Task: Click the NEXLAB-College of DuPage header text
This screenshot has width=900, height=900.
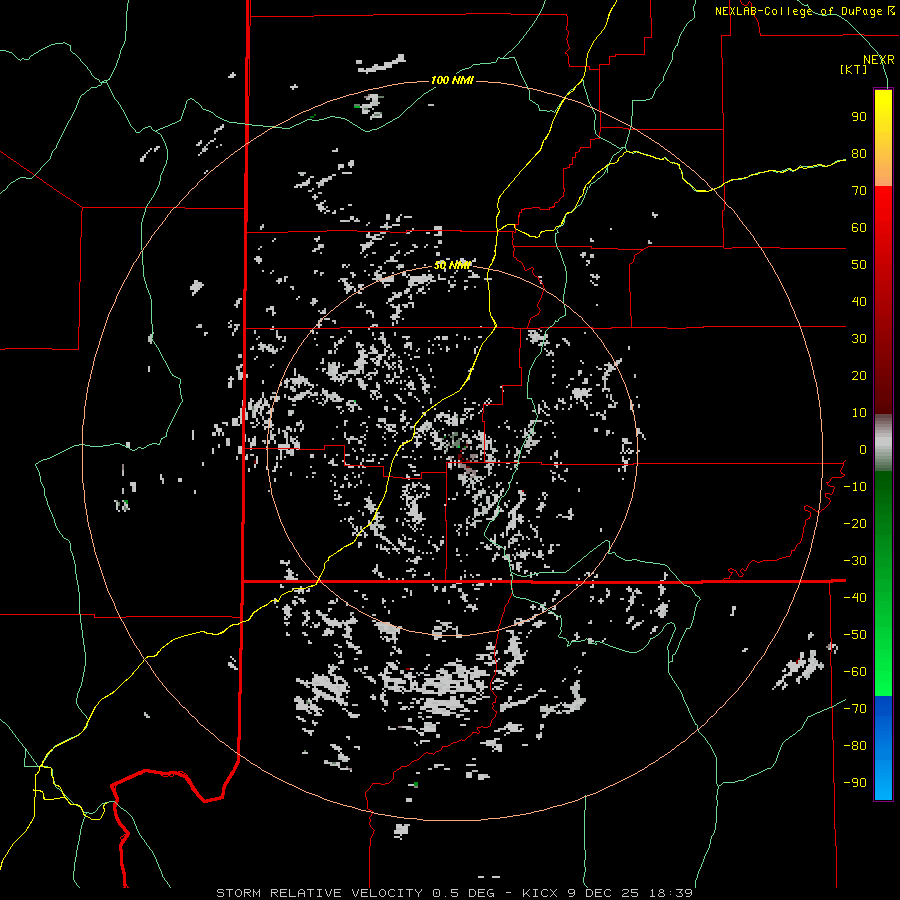Action: click(804, 11)
